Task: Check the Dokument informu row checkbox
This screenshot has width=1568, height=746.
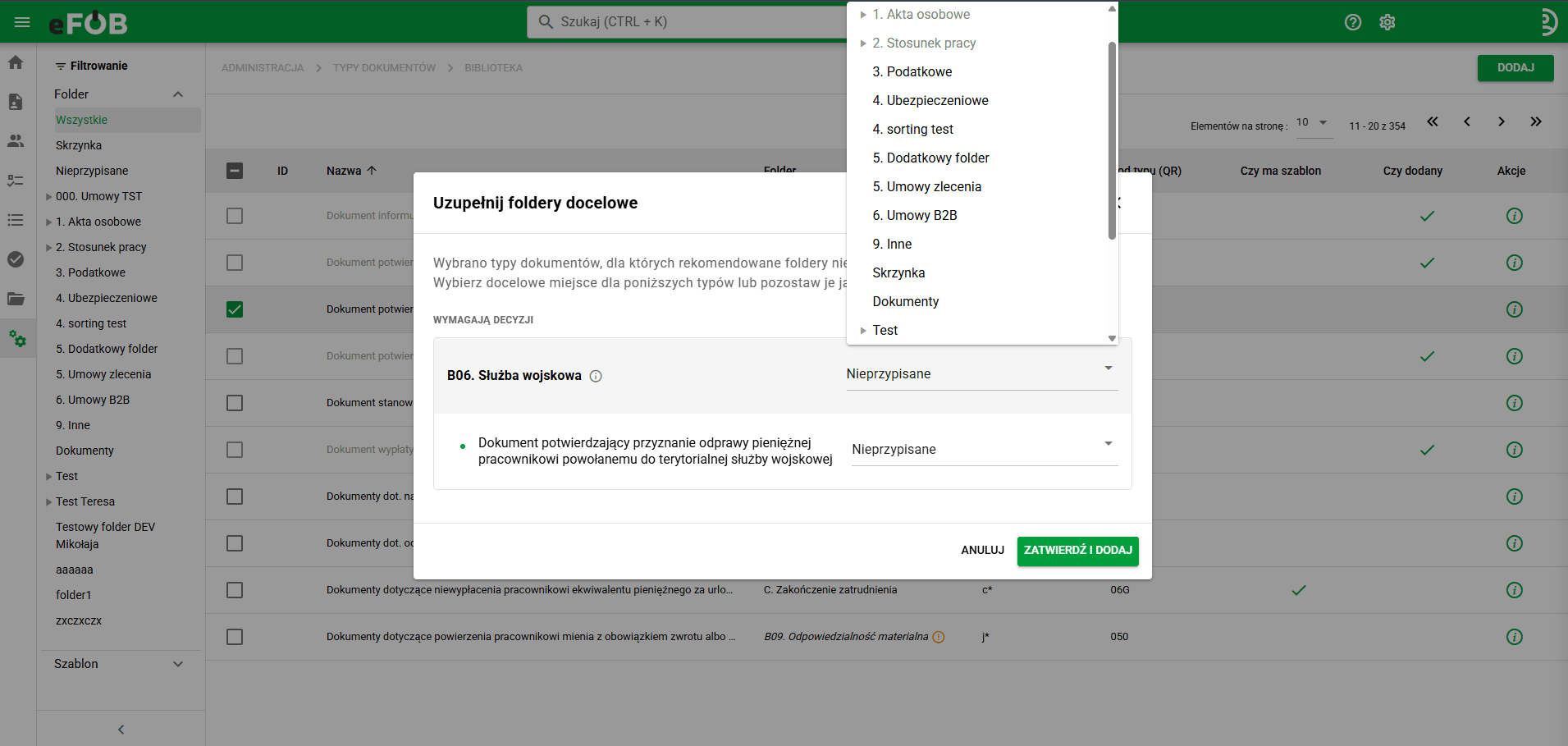Action: click(x=235, y=216)
